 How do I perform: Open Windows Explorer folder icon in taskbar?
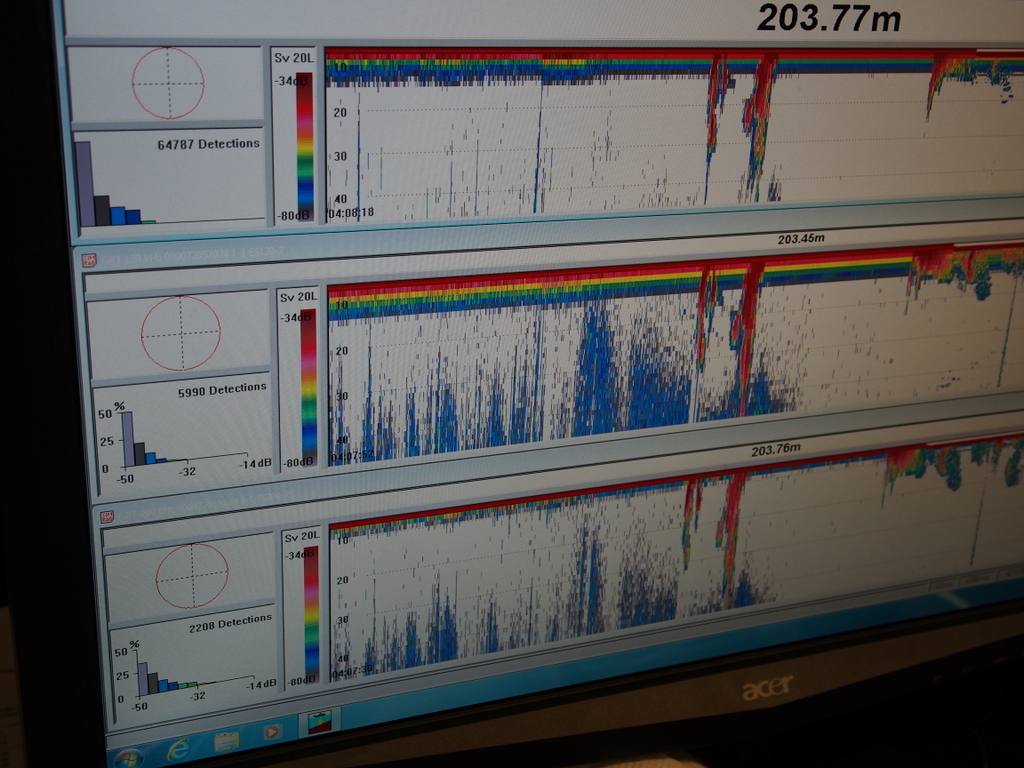point(226,740)
